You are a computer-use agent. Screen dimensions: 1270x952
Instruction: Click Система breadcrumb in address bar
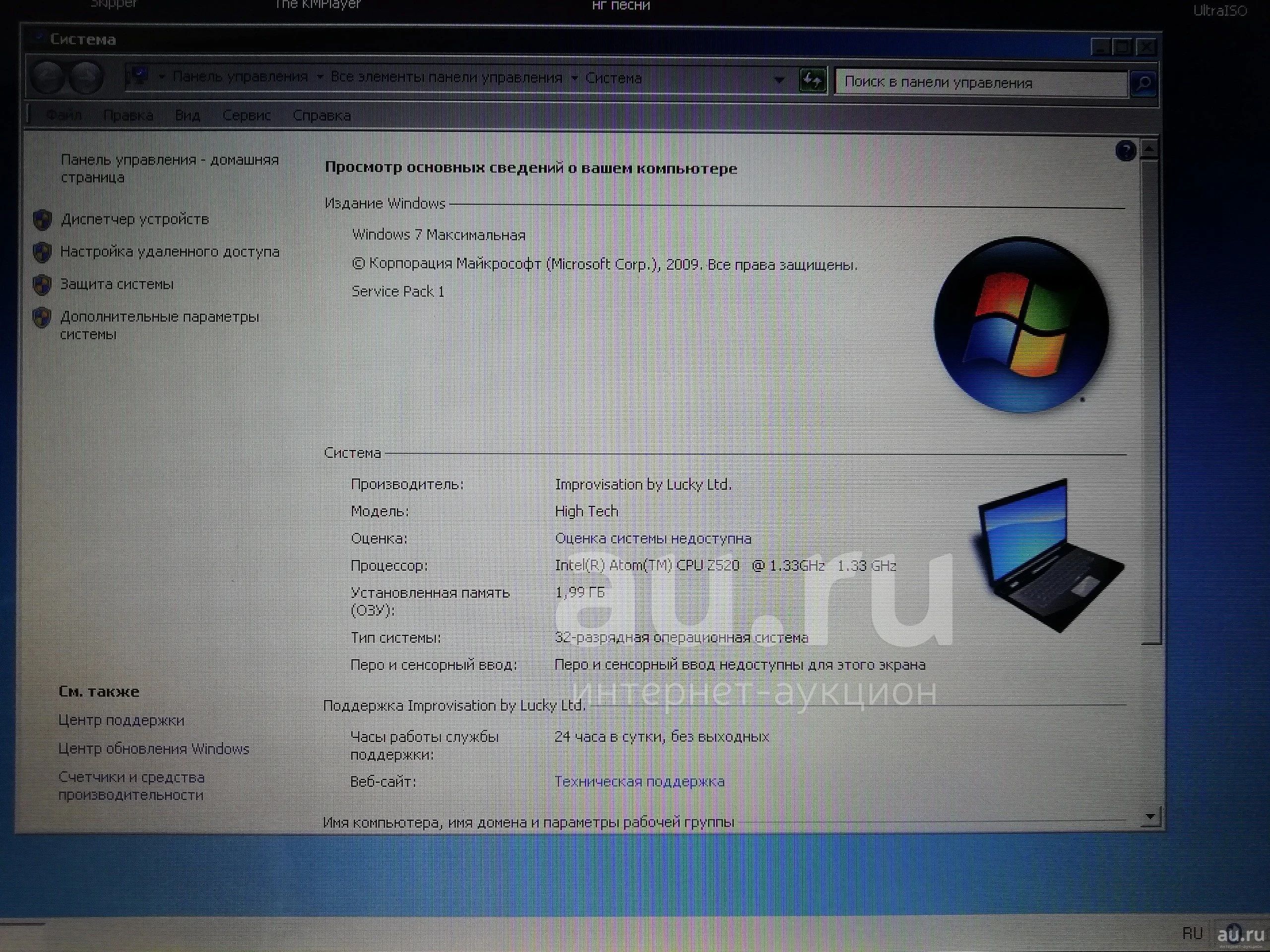coord(613,78)
